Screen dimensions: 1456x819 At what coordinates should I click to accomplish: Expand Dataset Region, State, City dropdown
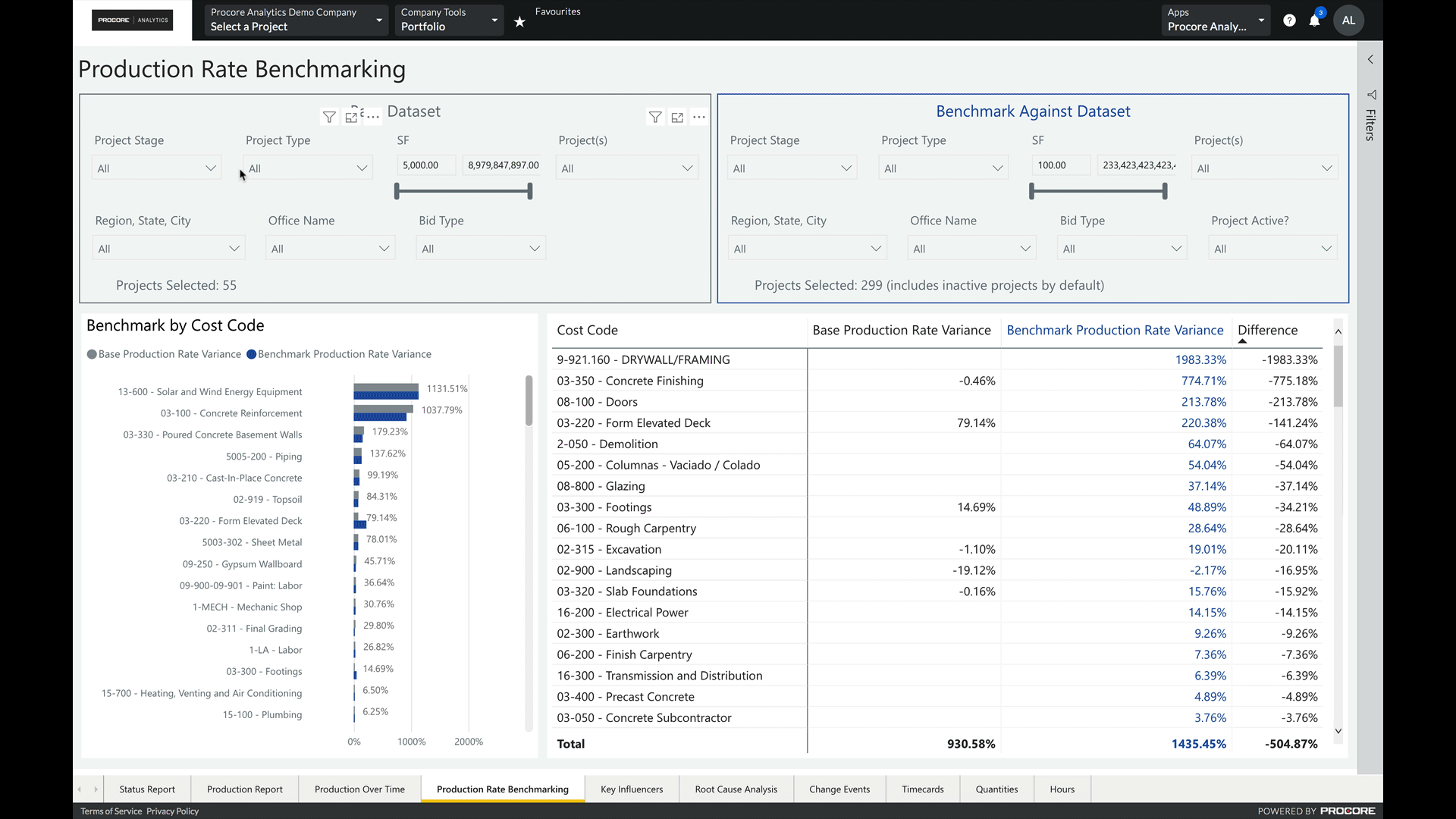pyautogui.click(x=168, y=249)
